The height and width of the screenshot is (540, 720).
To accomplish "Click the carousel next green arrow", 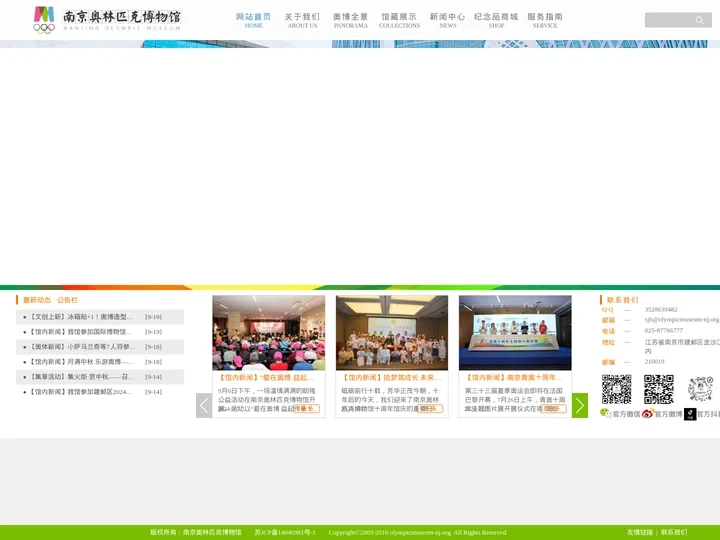I will coord(579,405).
